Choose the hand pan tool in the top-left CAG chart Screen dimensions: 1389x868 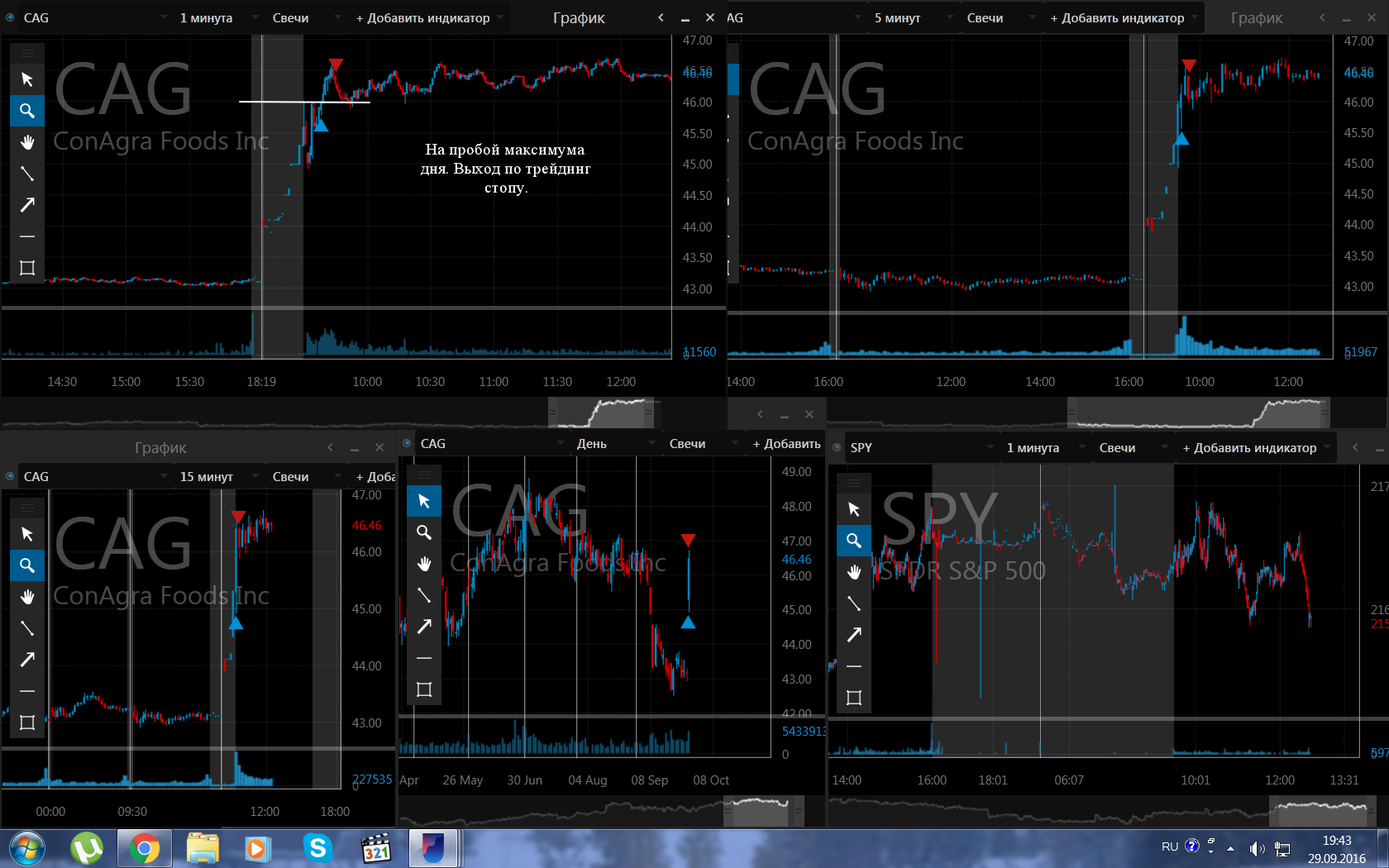click(x=27, y=142)
